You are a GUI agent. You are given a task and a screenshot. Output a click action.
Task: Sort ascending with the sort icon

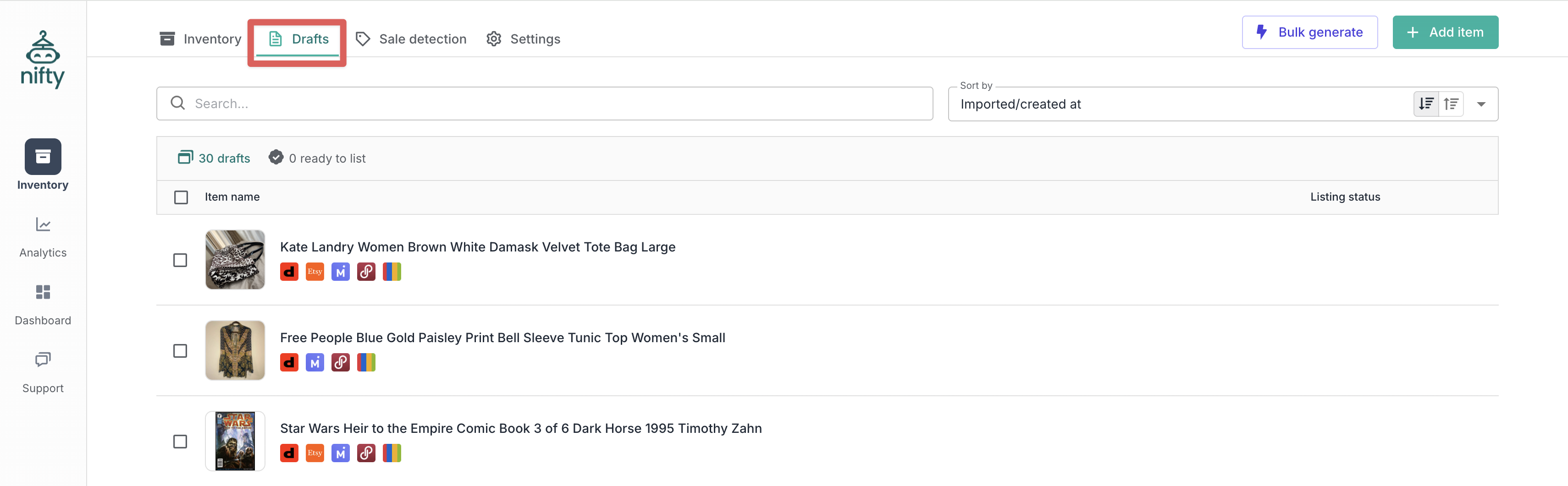[x=1451, y=104]
